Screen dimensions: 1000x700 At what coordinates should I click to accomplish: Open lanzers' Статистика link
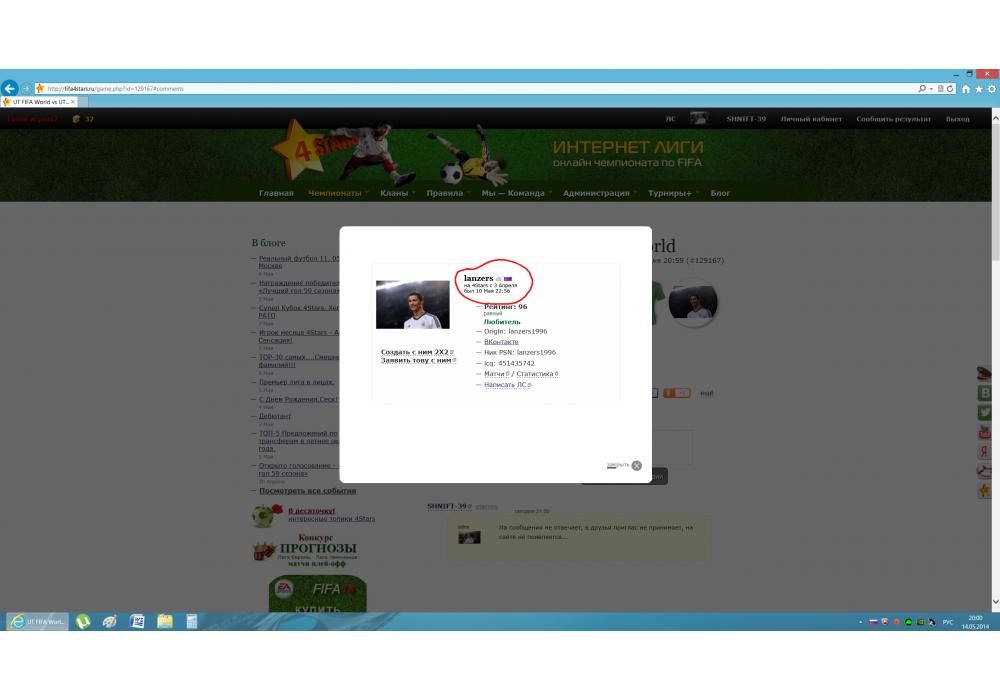[x=535, y=374]
